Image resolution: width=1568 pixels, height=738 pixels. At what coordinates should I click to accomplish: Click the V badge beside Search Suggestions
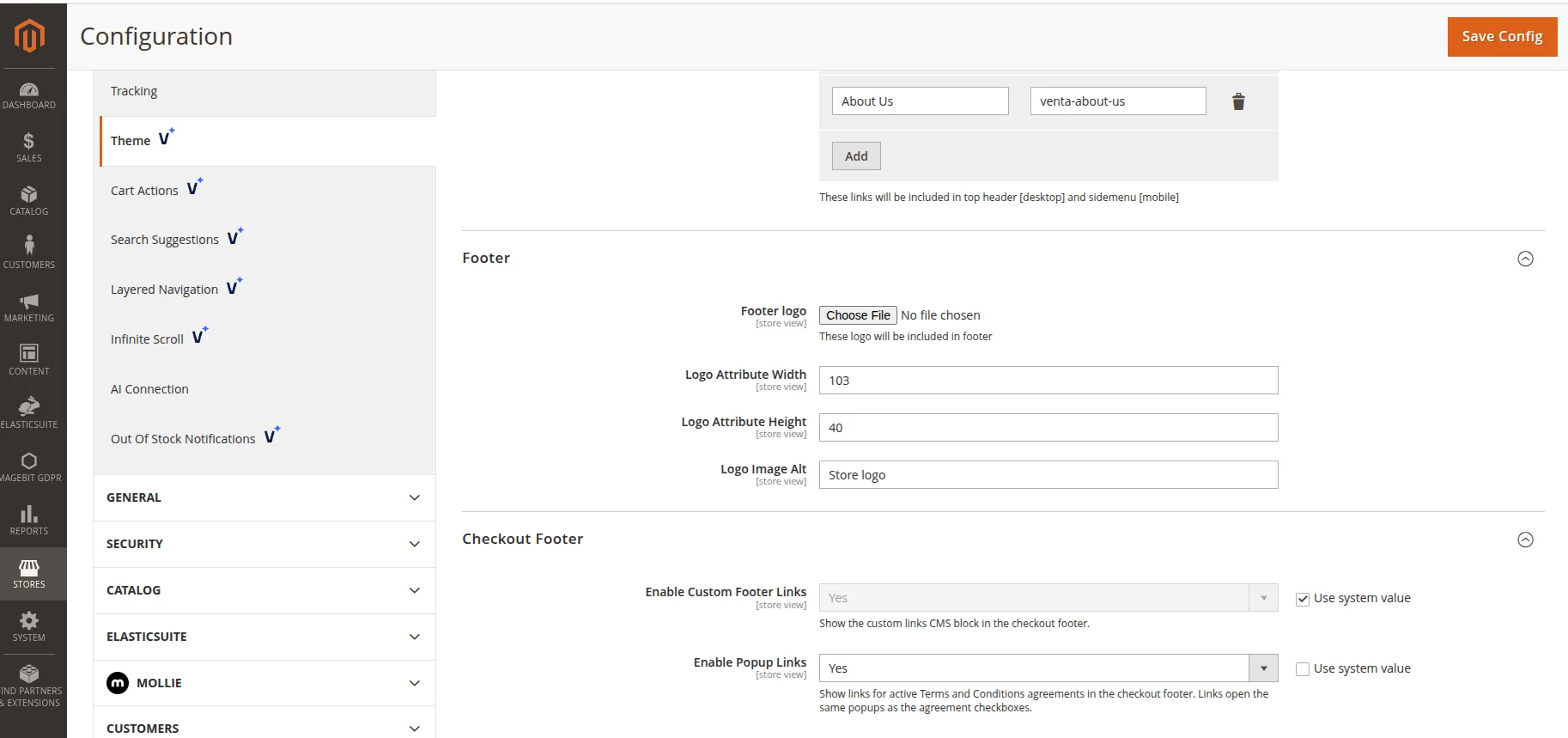coord(235,236)
